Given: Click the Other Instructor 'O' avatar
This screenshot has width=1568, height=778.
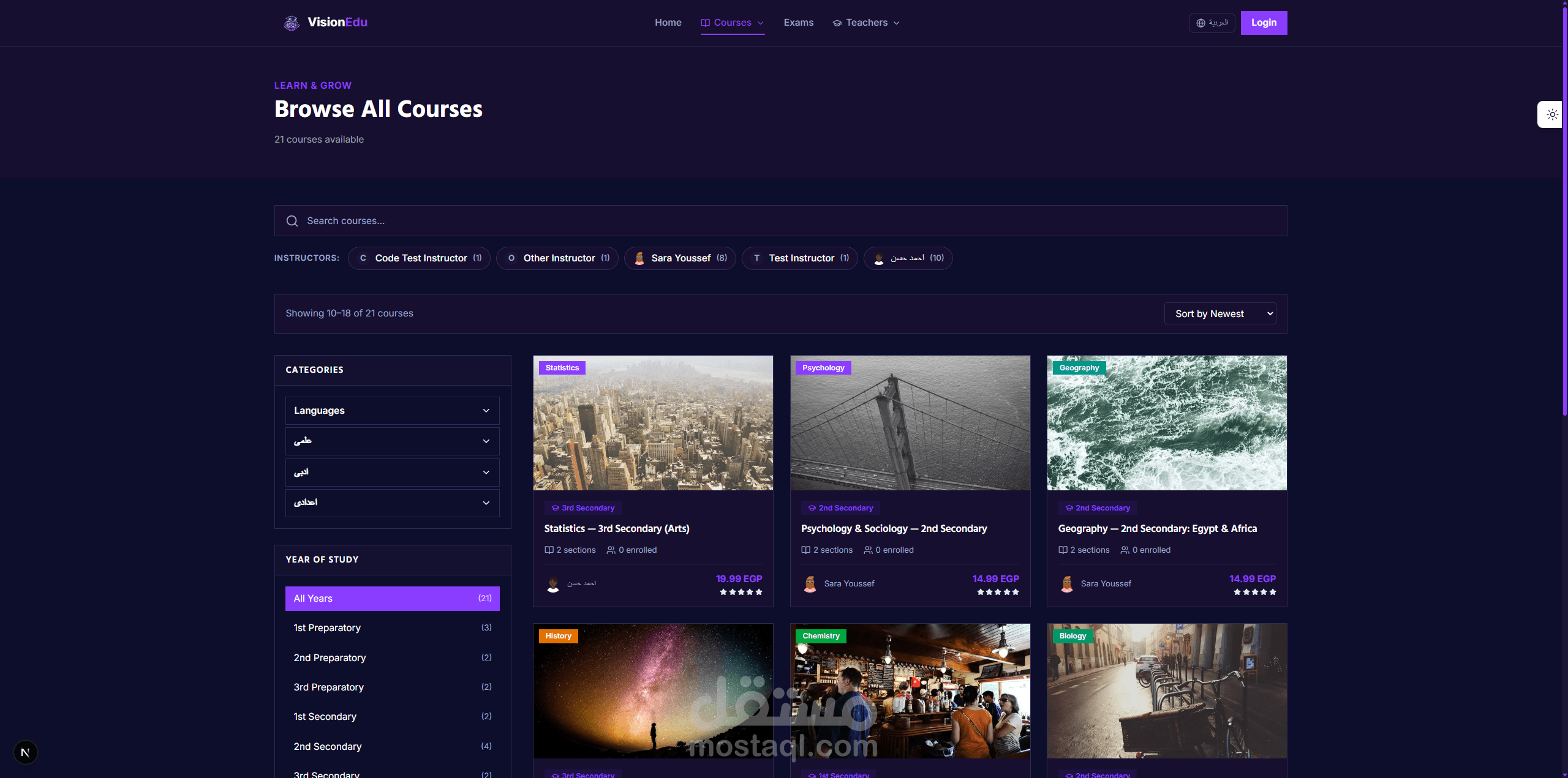Looking at the screenshot, I should pyautogui.click(x=511, y=258).
